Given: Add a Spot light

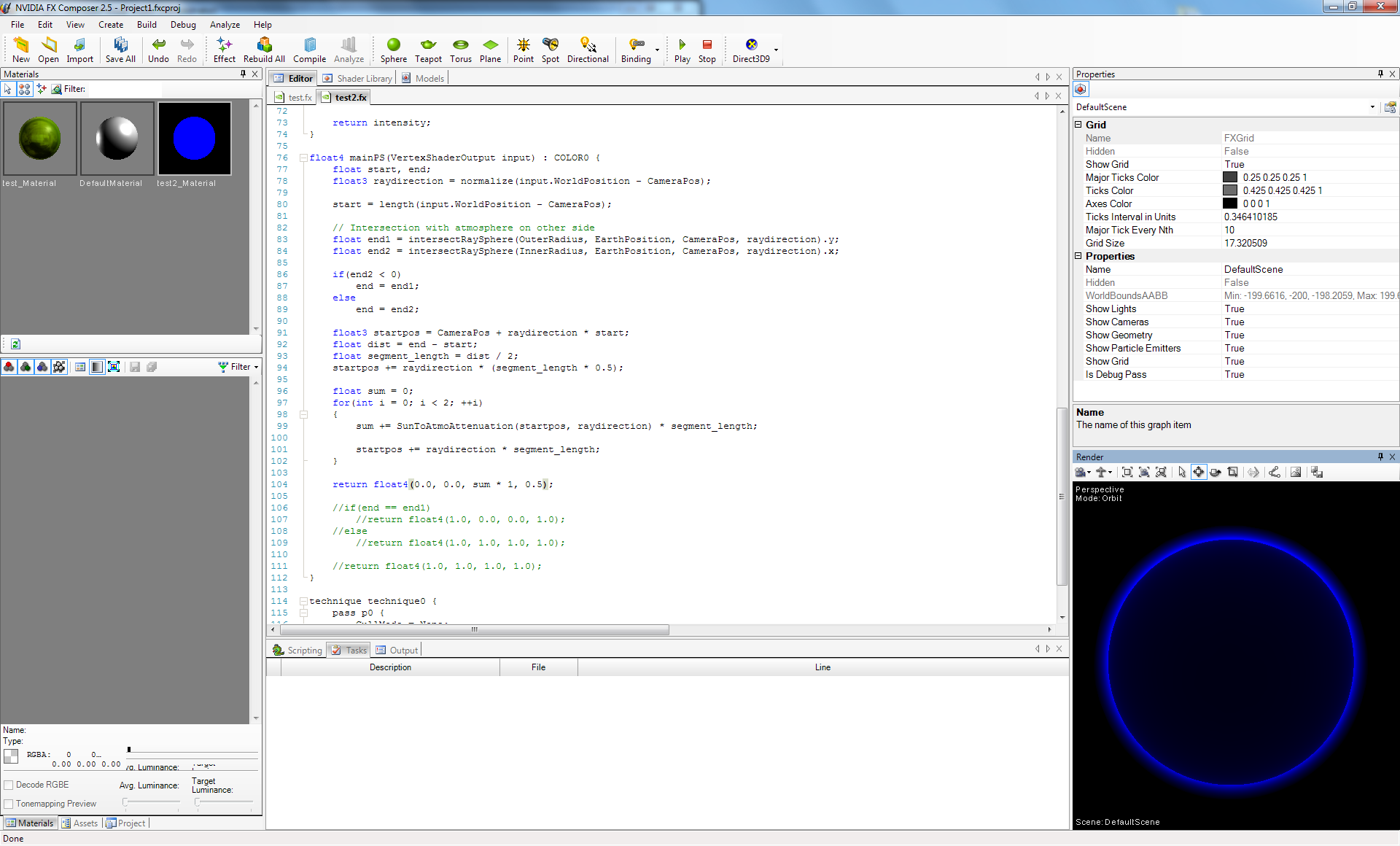Looking at the screenshot, I should click(550, 50).
